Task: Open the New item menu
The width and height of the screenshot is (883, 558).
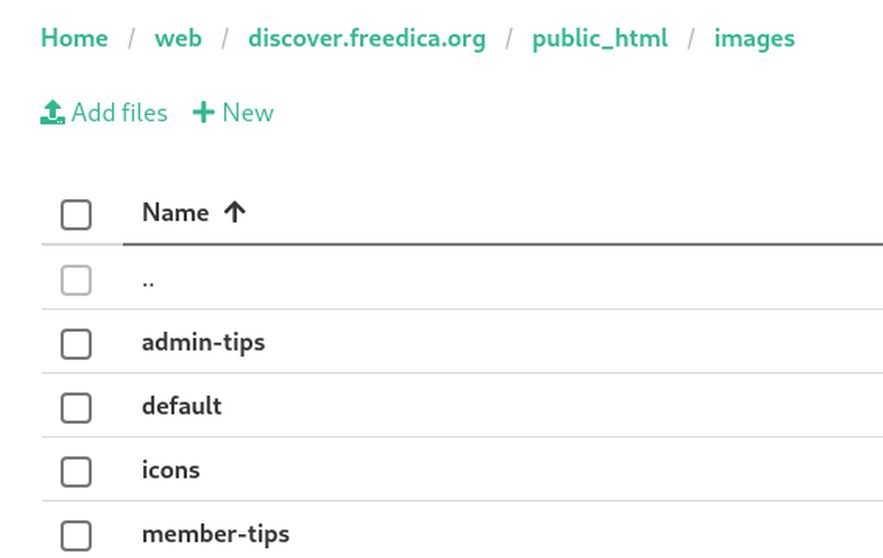Action: coord(233,113)
